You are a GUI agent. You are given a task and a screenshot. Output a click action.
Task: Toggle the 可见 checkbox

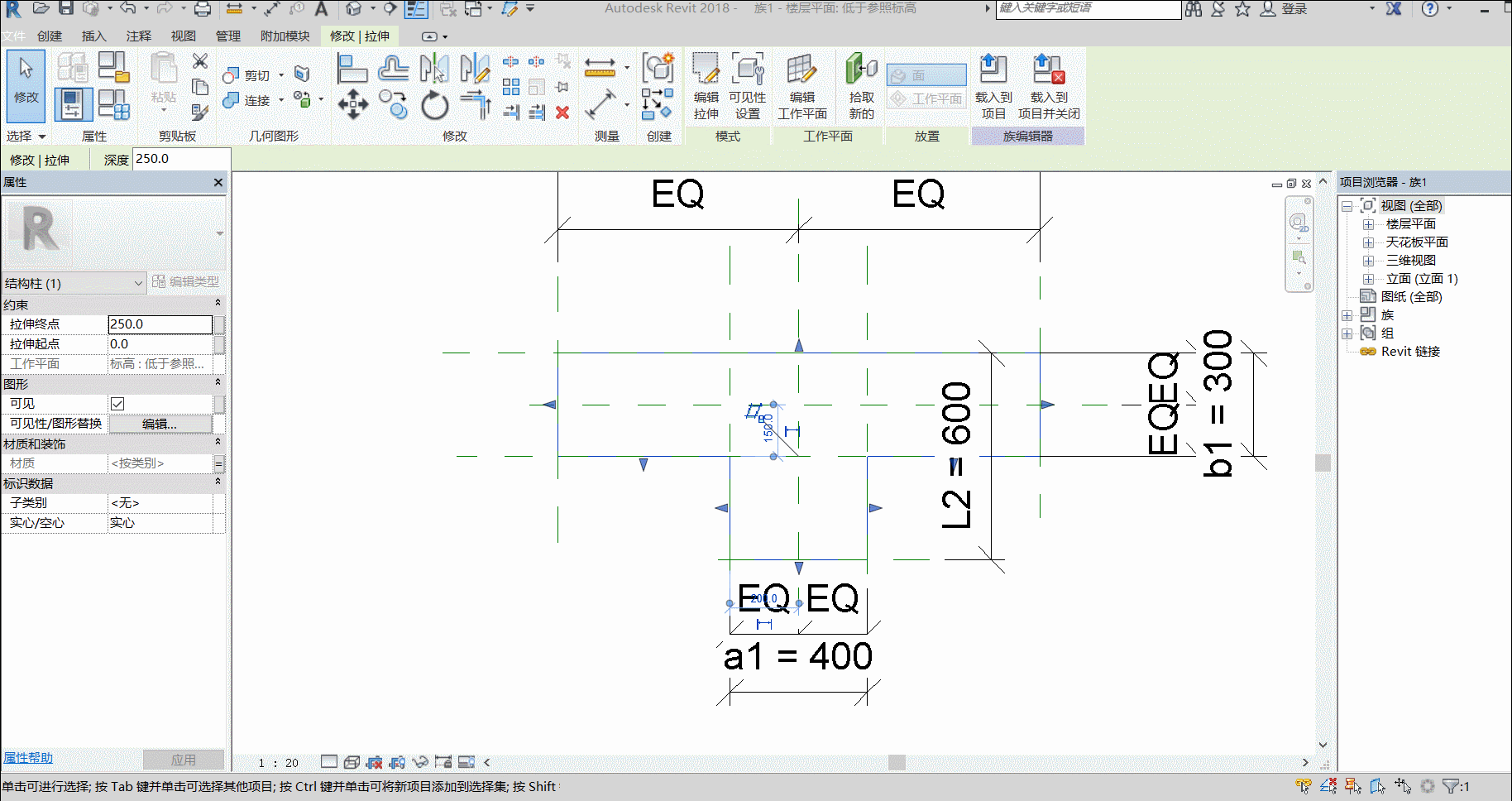tap(117, 404)
